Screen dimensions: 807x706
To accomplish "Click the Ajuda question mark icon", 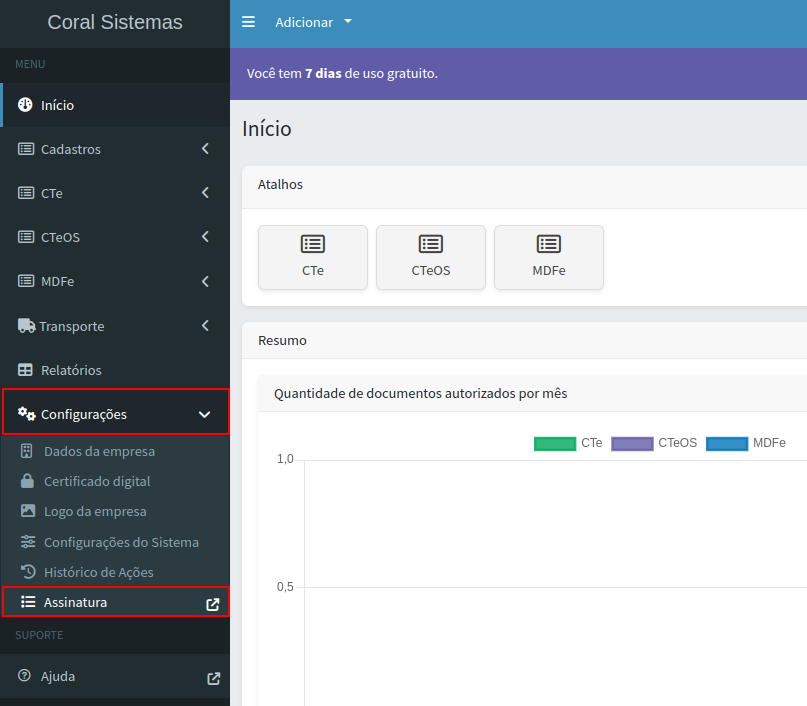I will [25, 676].
